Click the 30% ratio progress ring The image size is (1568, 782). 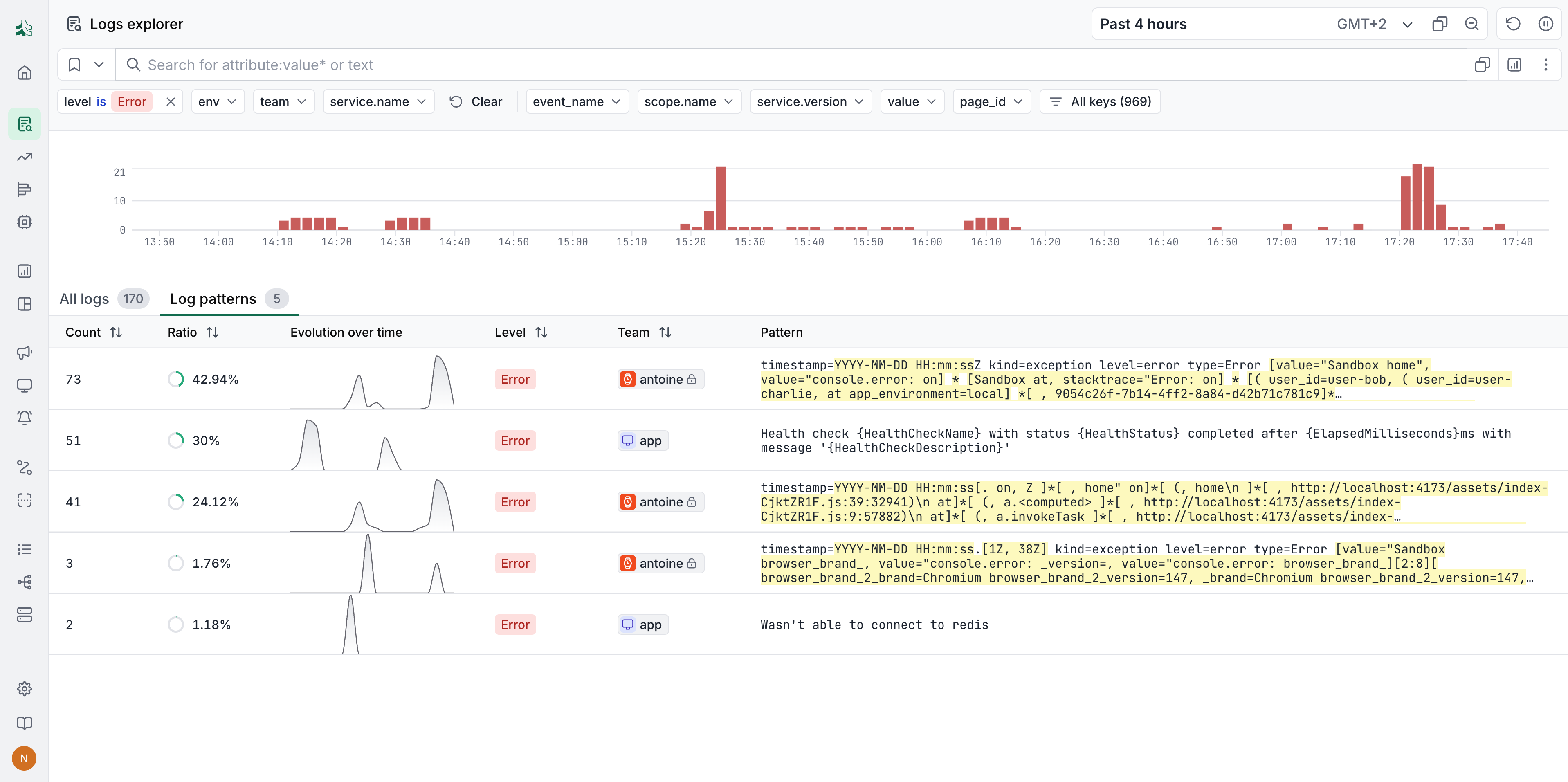click(176, 440)
